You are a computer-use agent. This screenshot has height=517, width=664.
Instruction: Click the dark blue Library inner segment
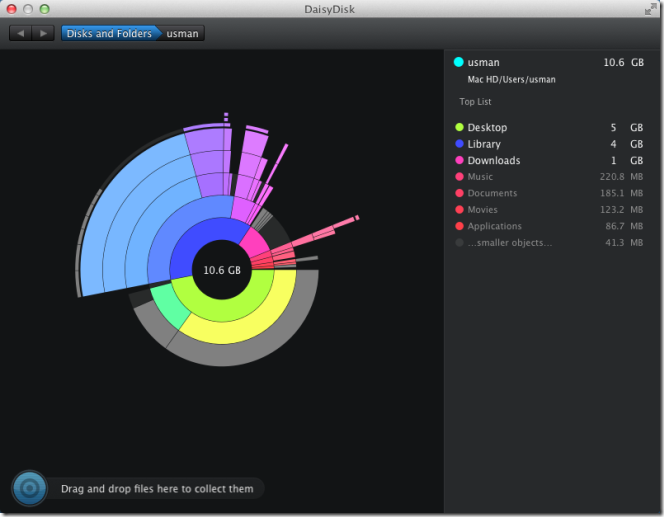195,243
